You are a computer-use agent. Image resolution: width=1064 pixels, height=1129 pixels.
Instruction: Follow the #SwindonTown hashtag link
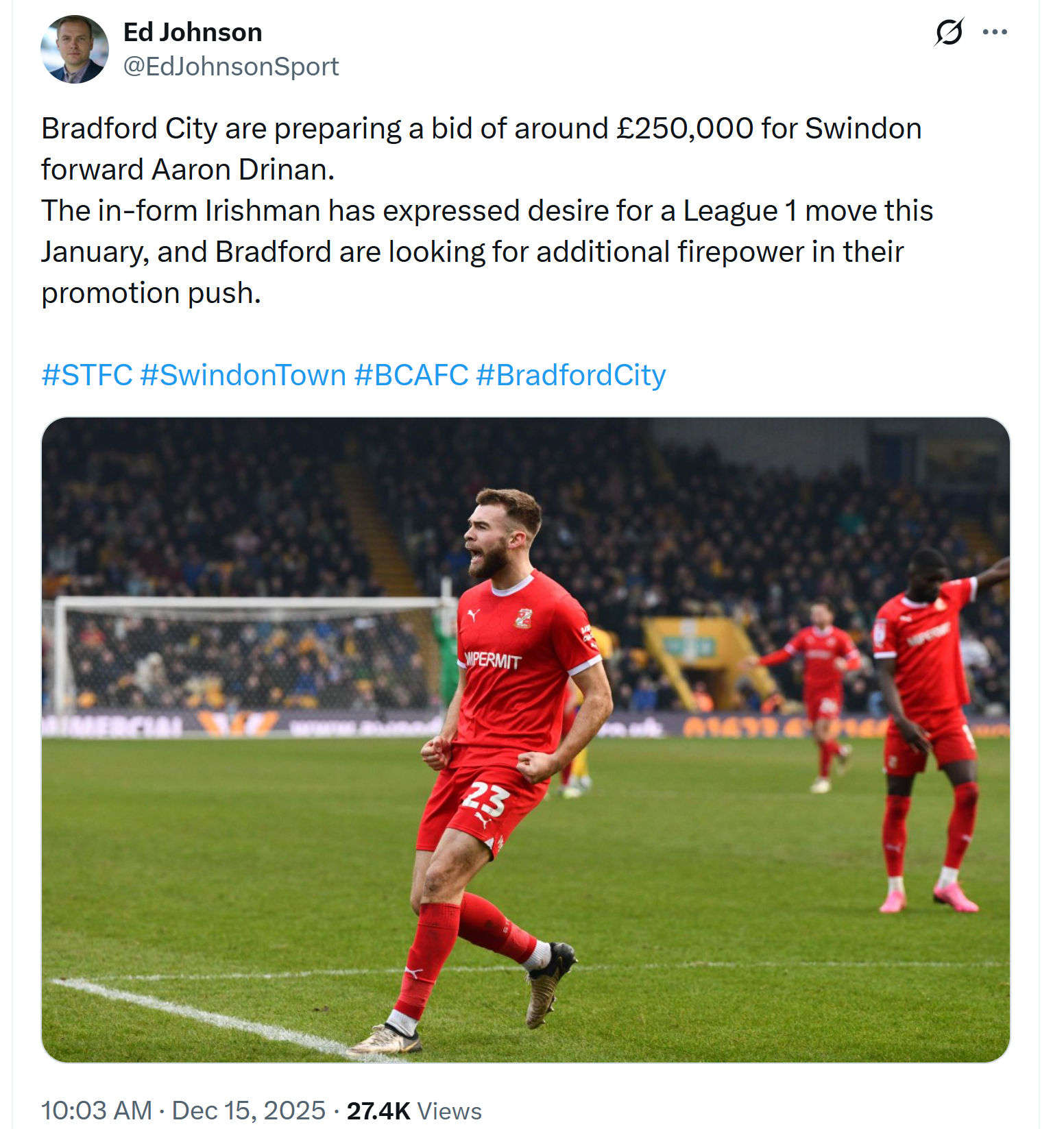pyautogui.click(x=243, y=375)
